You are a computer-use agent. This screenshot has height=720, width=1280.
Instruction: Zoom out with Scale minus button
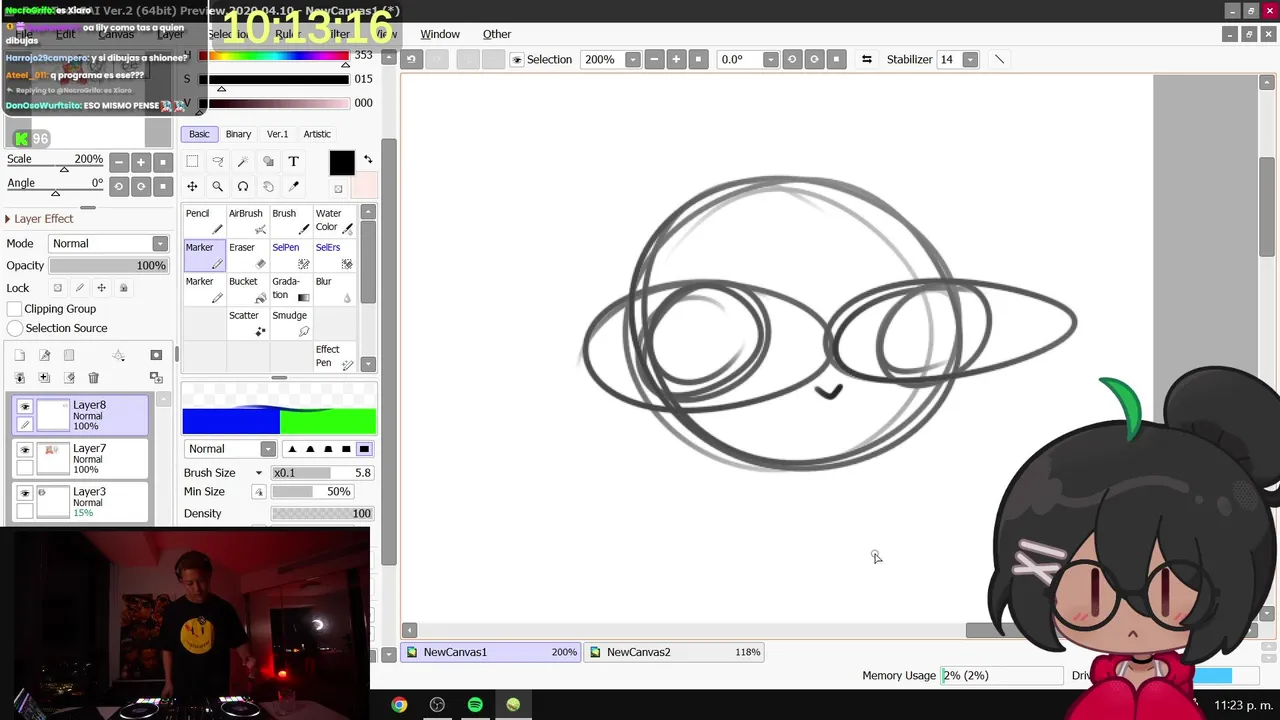(x=119, y=162)
